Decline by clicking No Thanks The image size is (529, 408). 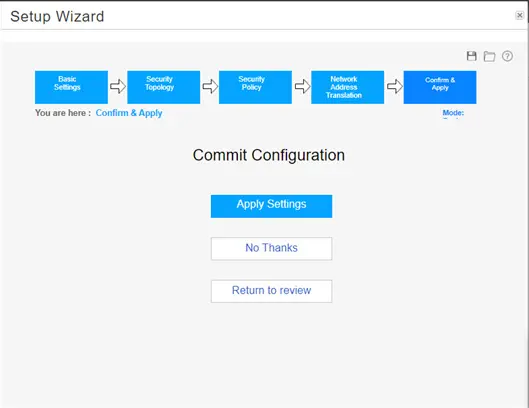click(x=272, y=248)
